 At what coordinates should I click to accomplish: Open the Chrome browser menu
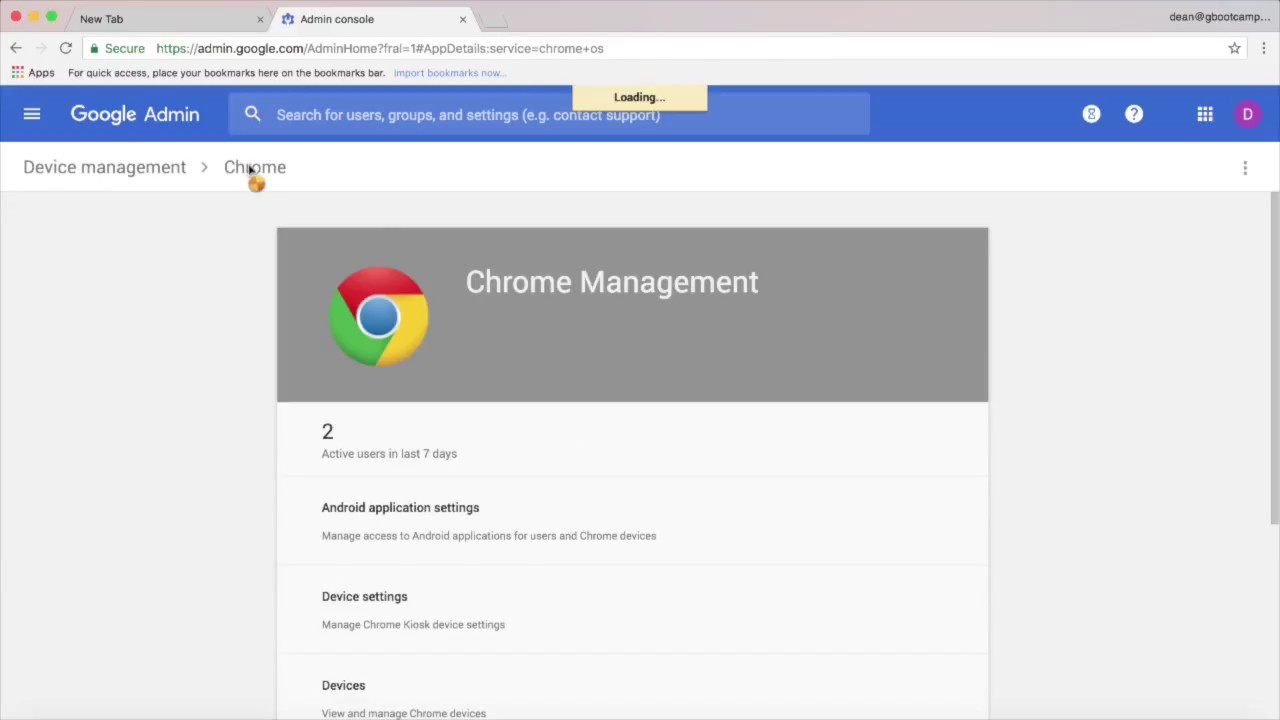(x=1264, y=48)
